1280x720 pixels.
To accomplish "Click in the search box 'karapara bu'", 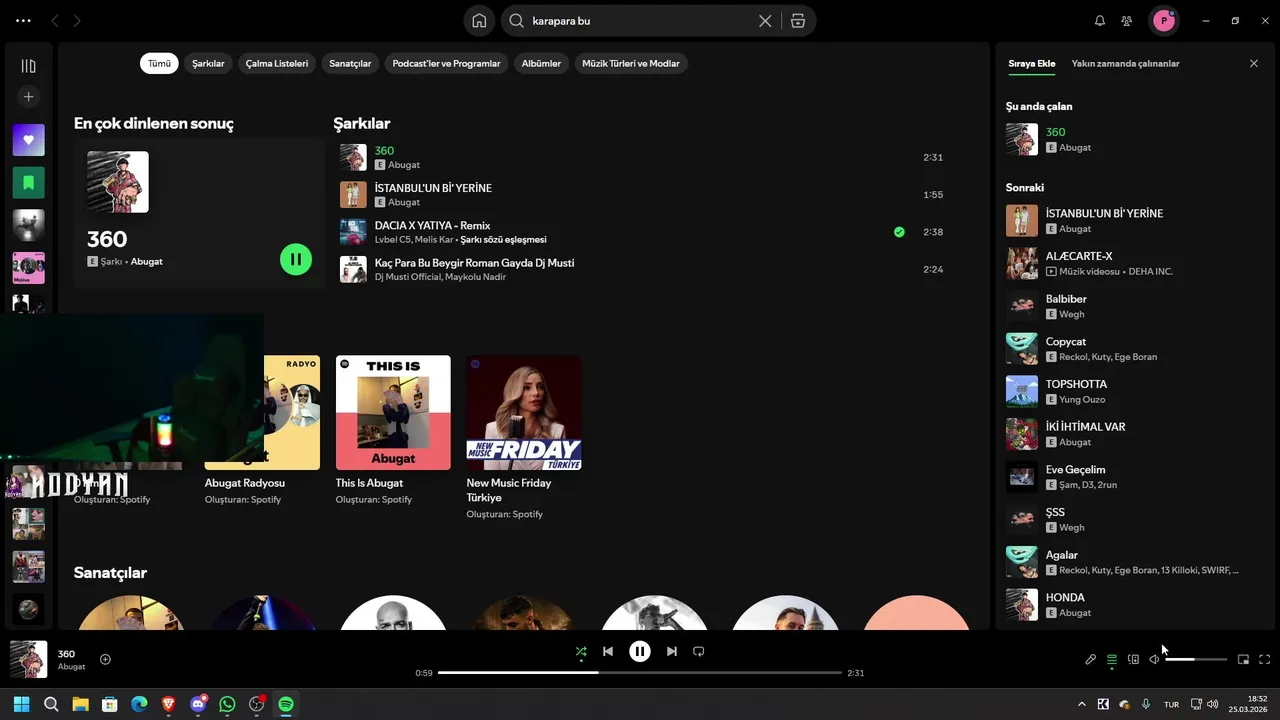I will [x=642, y=21].
